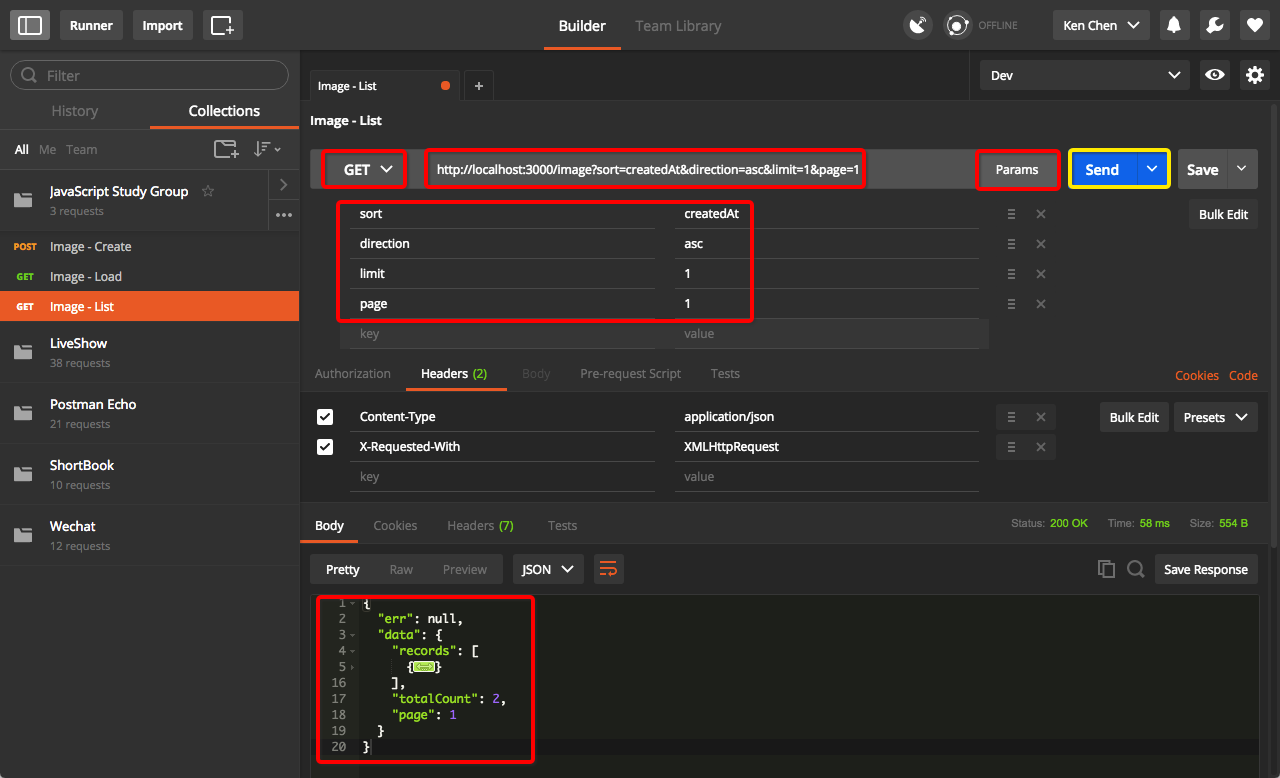The image size is (1280, 778).
Task: Remove the page parameter row
Action: (x=1041, y=304)
